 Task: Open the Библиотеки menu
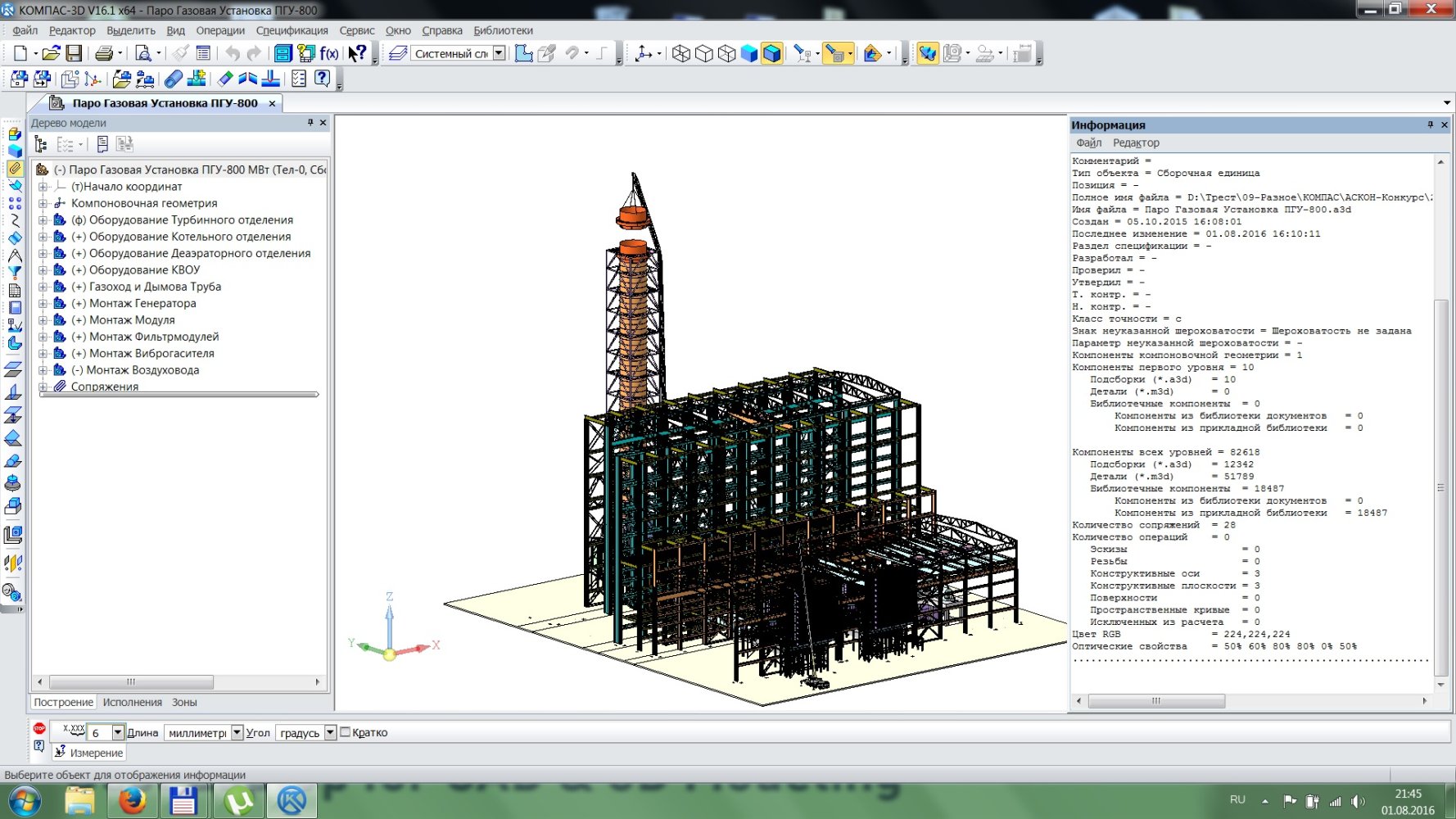coord(503,30)
